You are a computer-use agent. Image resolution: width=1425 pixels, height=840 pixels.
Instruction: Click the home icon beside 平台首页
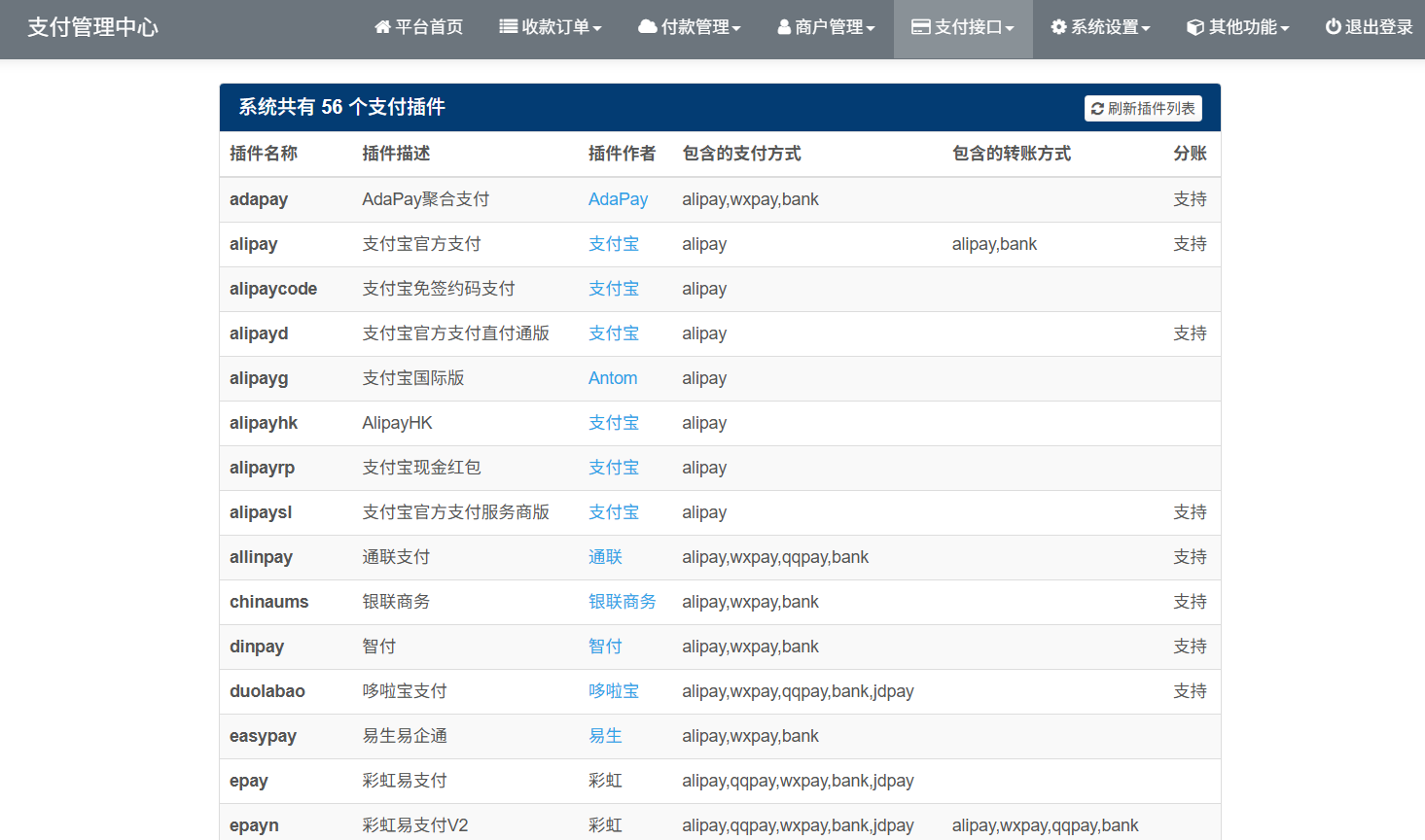[x=382, y=27]
